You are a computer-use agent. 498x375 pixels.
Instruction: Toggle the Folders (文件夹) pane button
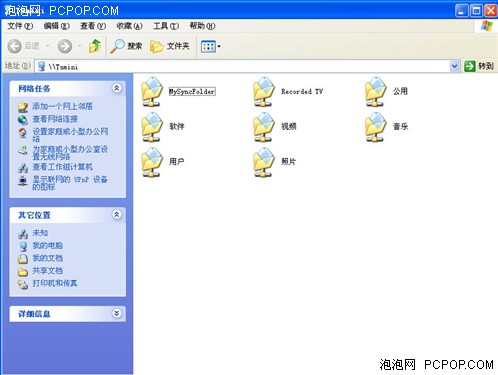tap(169, 46)
